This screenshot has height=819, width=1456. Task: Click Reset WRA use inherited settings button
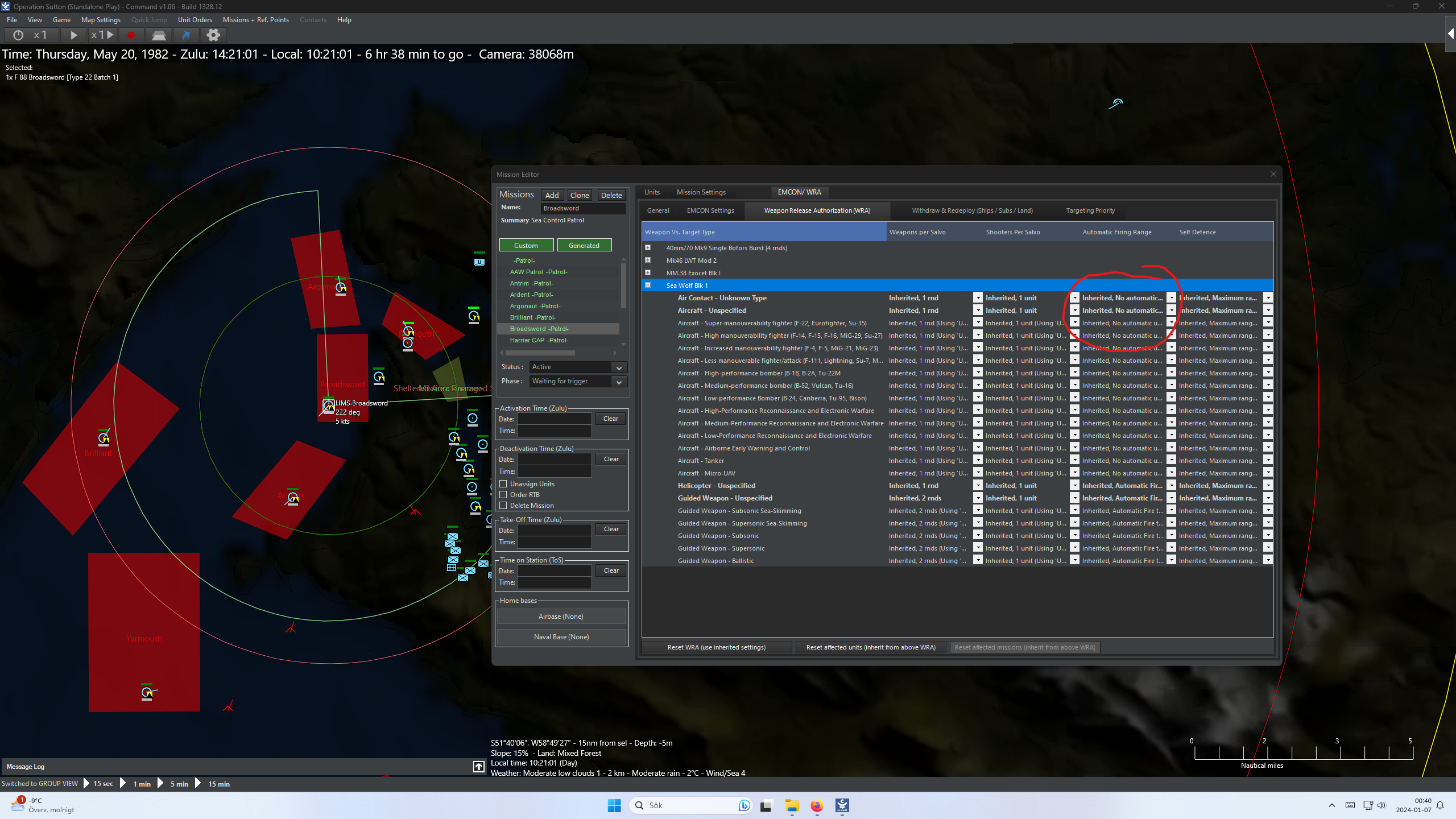(716, 647)
